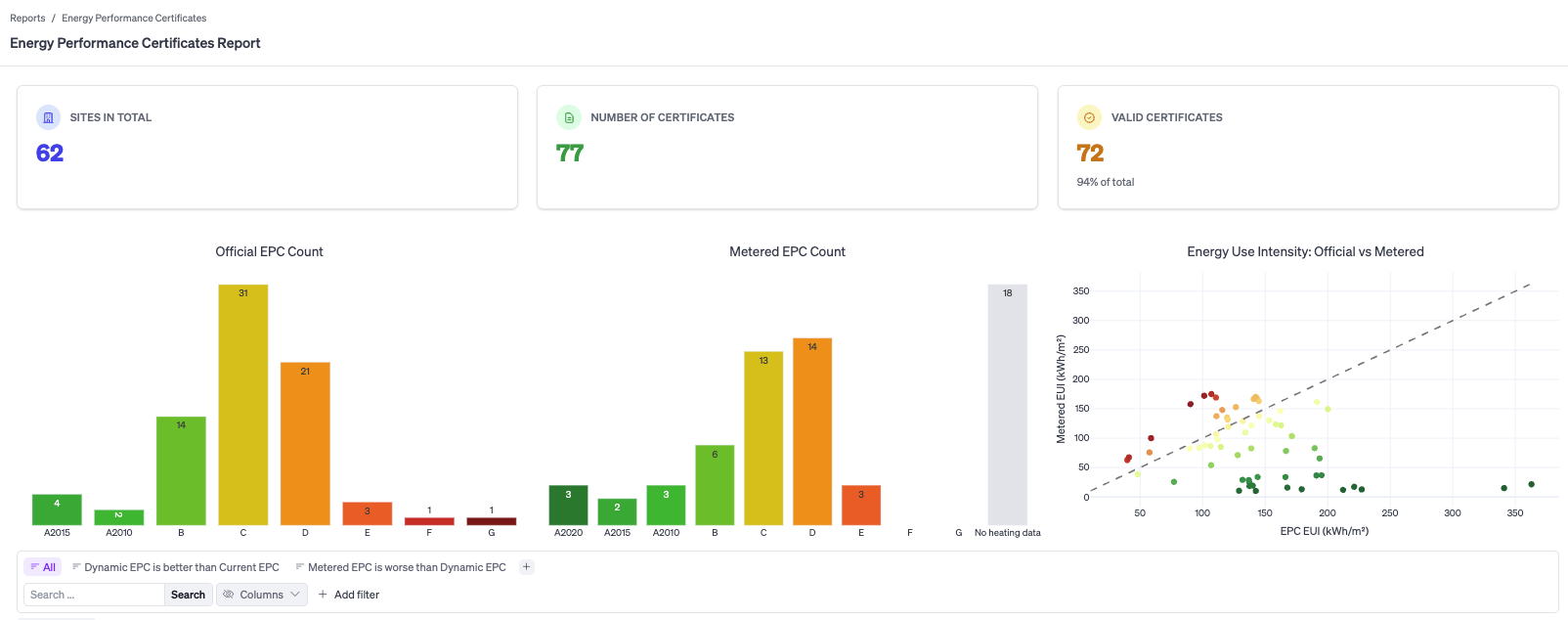This screenshot has height=620, width=1568.
Task: Open the Energy Performance Certificates breadcrumb link
Action: [x=134, y=18]
